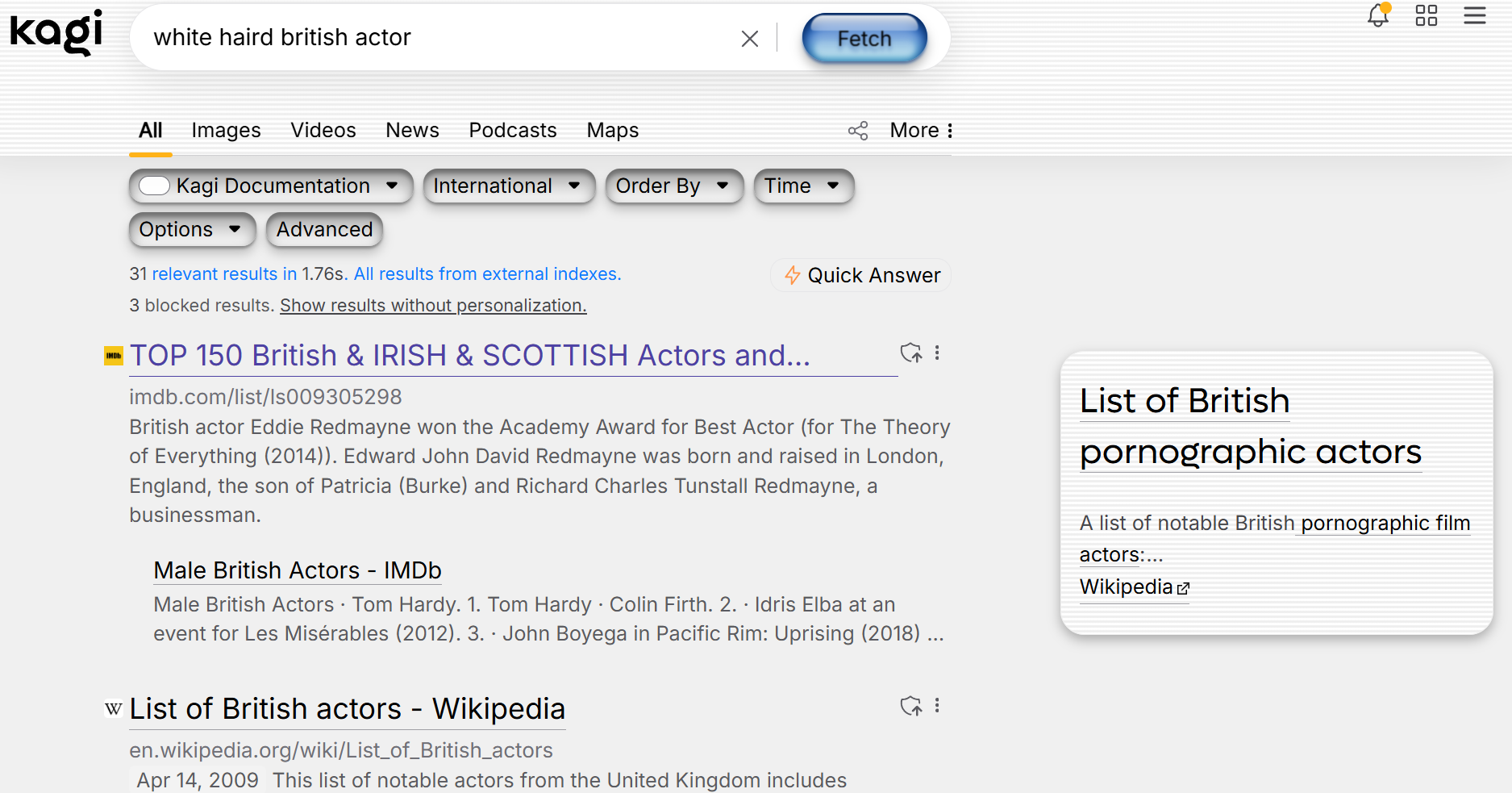Open TOP 150 British & IRISH & SCOTTISH Actors result
Viewport: 1512px width, 793px height.
470,356
